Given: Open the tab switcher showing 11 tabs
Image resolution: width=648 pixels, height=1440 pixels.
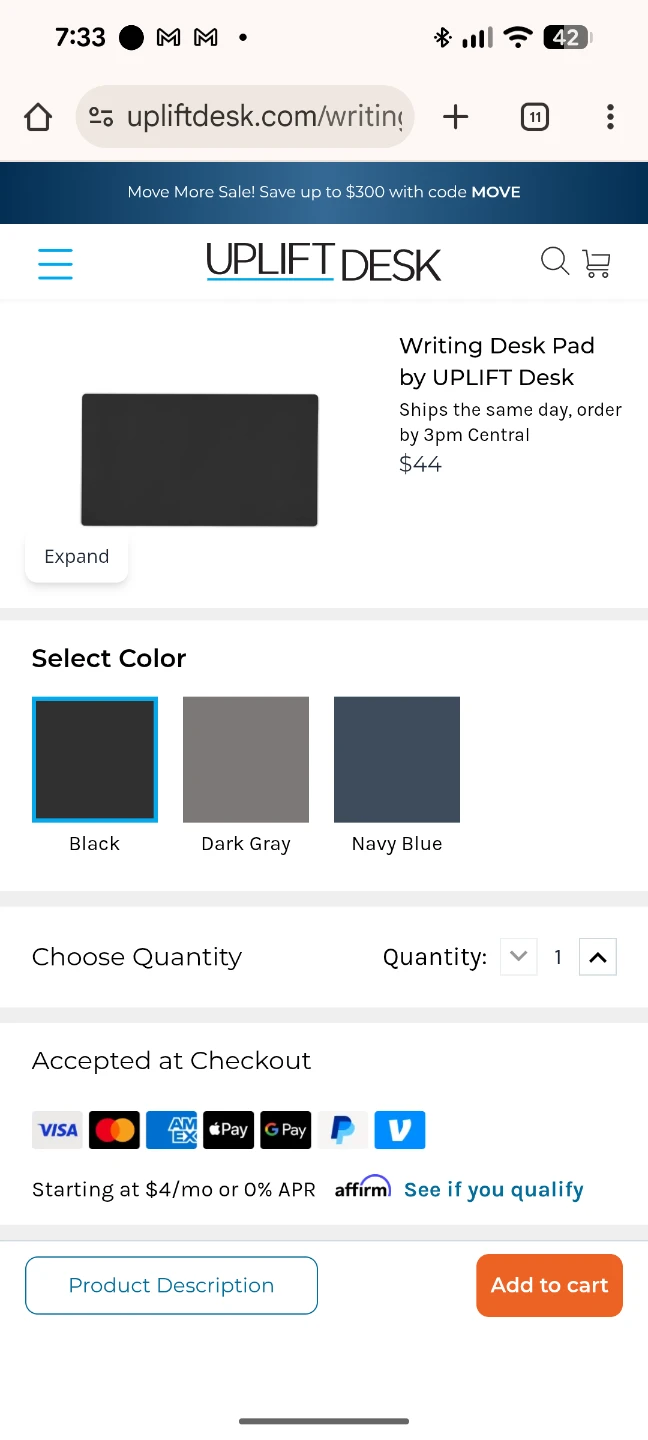Looking at the screenshot, I should coord(535,117).
